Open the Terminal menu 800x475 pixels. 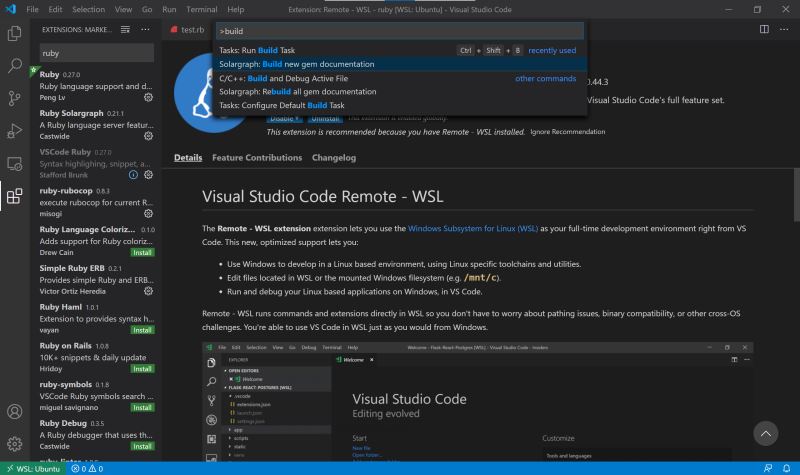tap(200, 8)
